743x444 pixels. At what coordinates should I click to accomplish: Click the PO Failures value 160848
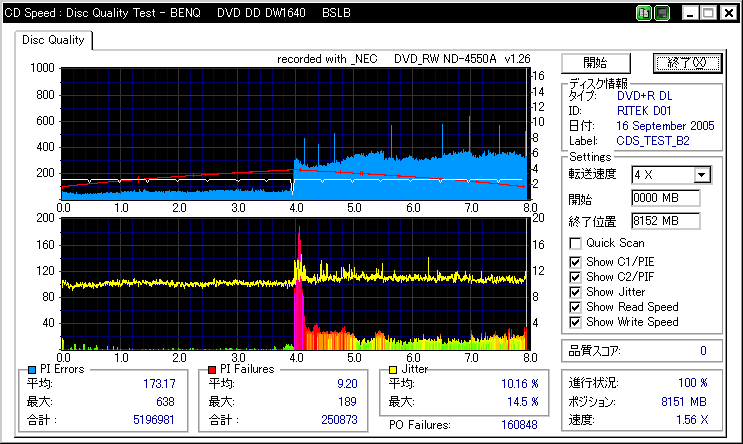(519, 425)
